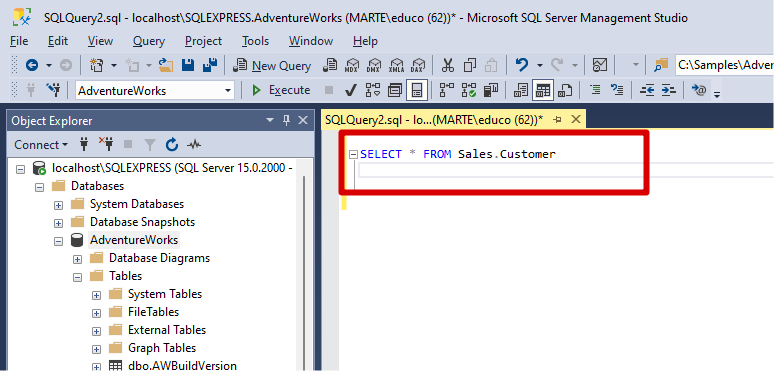This screenshot has height=371, width=774.
Task: Cut selection with the scissors icon
Action: tap(448, 65)
